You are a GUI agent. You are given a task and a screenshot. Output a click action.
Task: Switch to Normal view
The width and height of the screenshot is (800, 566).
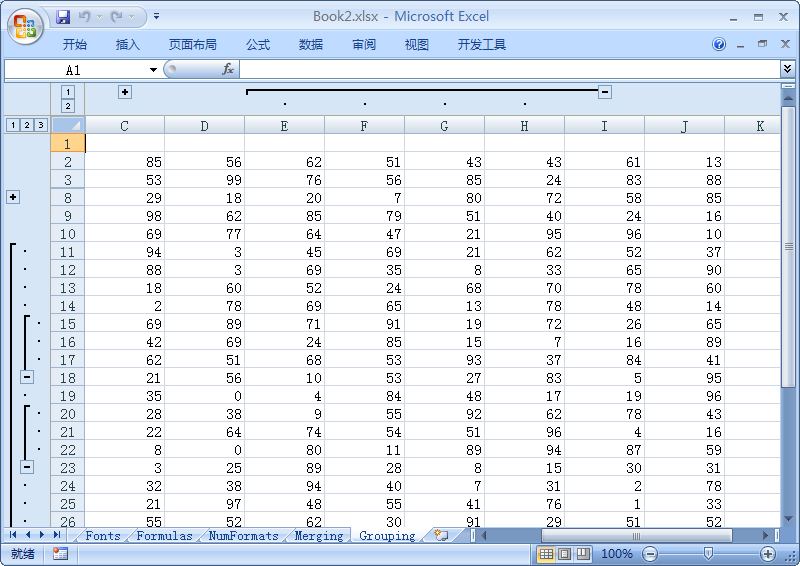546,554
